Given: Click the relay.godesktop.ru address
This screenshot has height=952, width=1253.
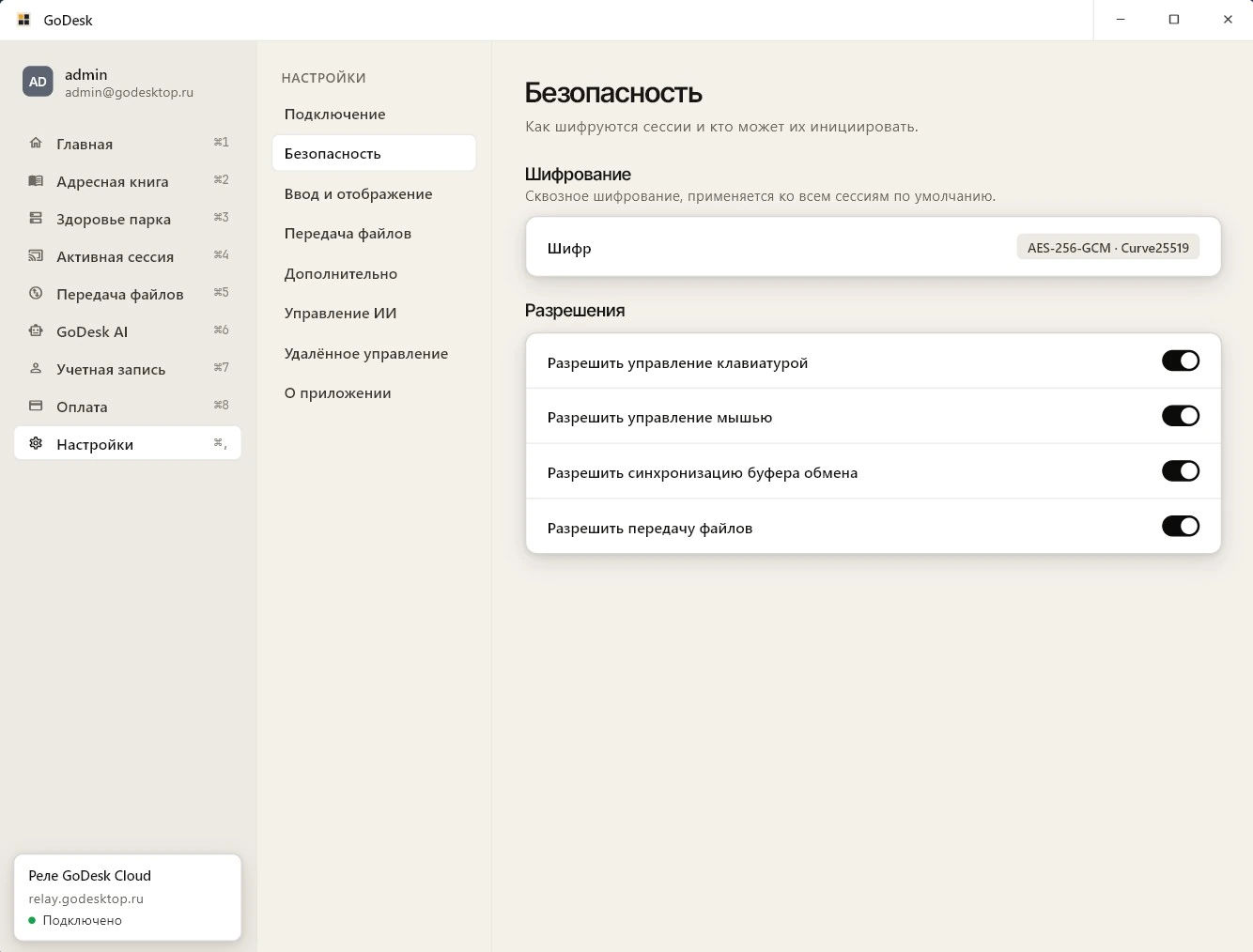Looking at the screenshot, I should [x=85, y=898].
